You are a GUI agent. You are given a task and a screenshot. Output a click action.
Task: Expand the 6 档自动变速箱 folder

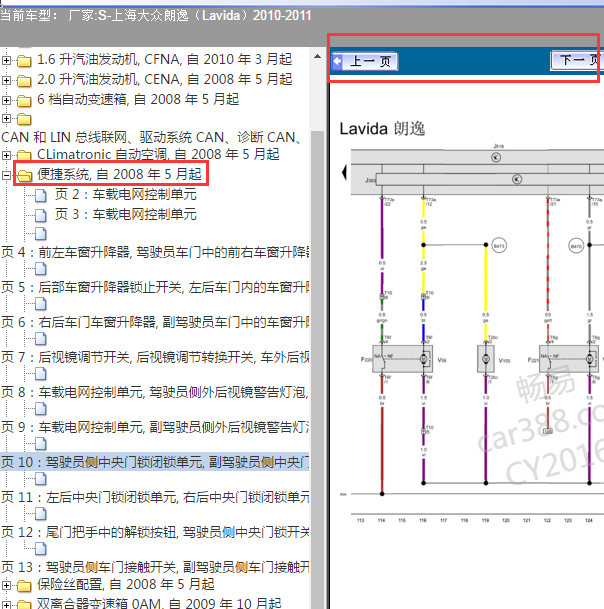(6, 100)
